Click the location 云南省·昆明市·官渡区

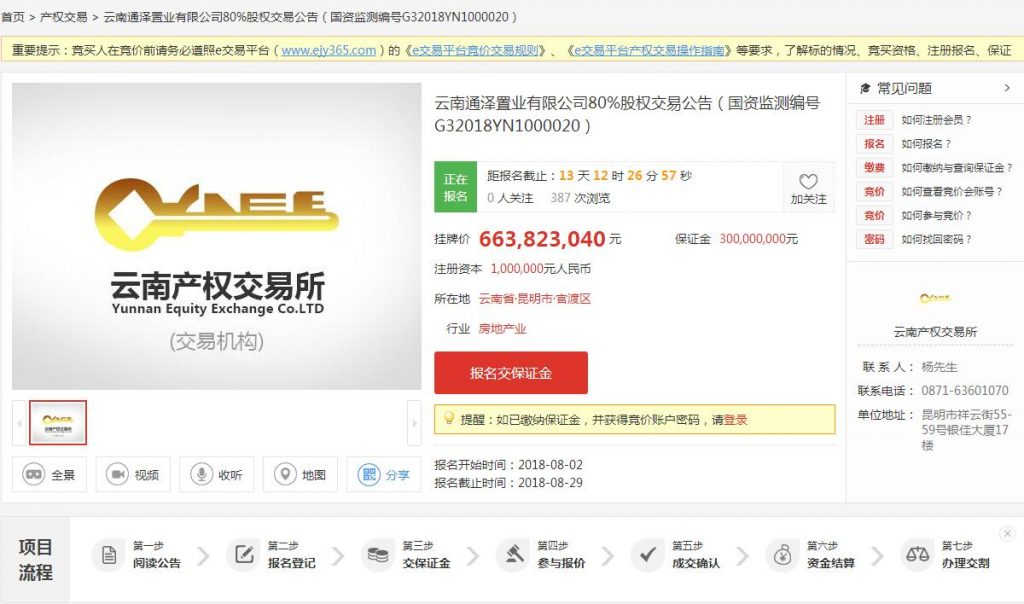click(535, 299)
